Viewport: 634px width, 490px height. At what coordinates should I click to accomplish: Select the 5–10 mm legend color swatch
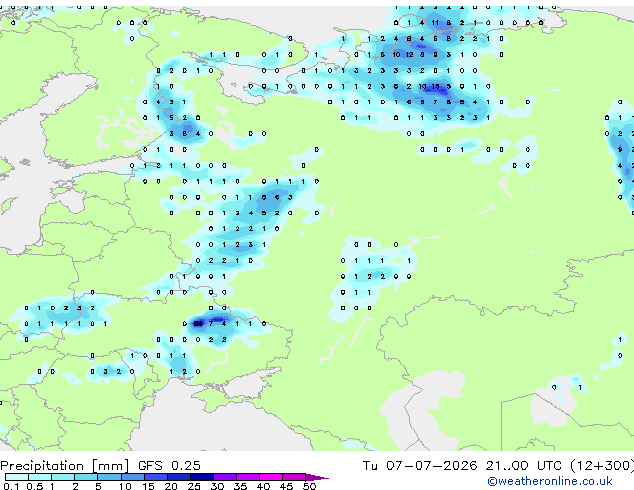pyautogui.click(x=109, y=477)
